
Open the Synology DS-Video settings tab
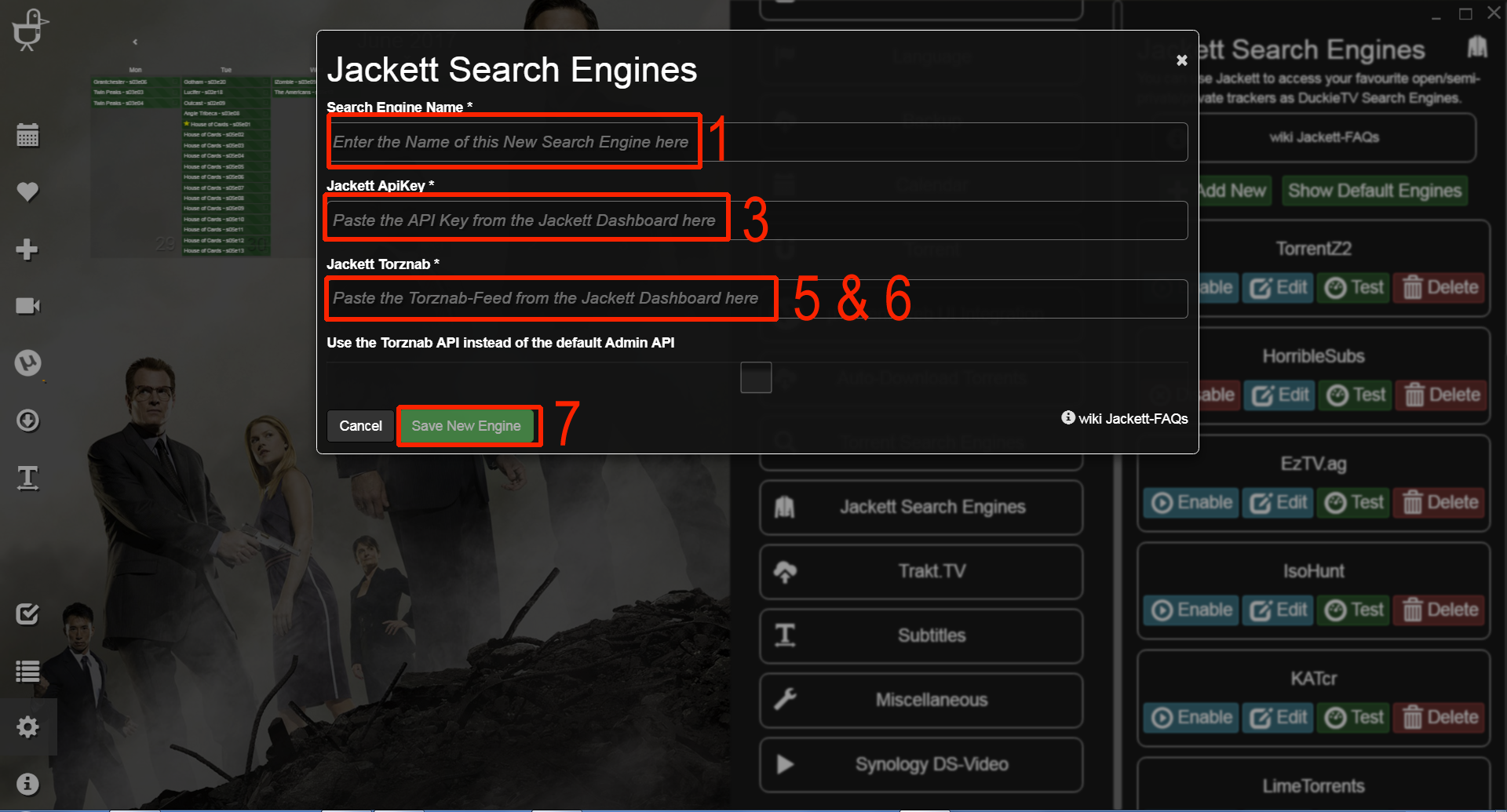(921, 764)
